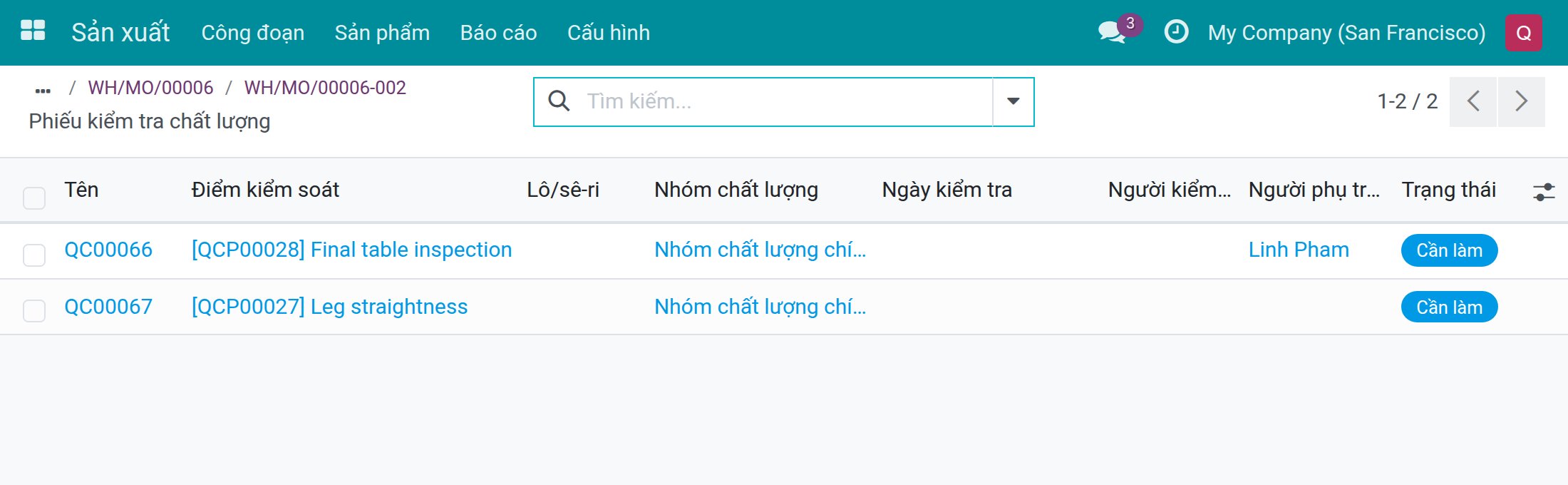Click the Sản xuất app title

click(120, 33)
